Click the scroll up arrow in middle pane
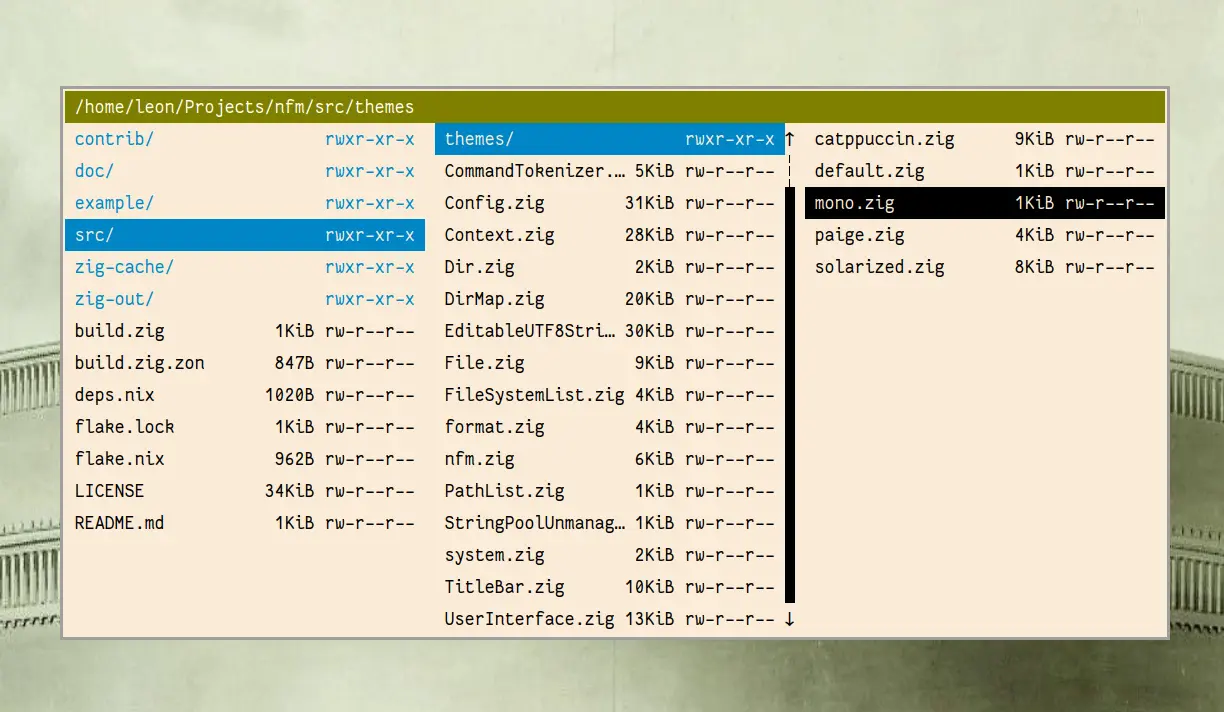Screen dimensions: 1224x712 click(x=790, y=139)
